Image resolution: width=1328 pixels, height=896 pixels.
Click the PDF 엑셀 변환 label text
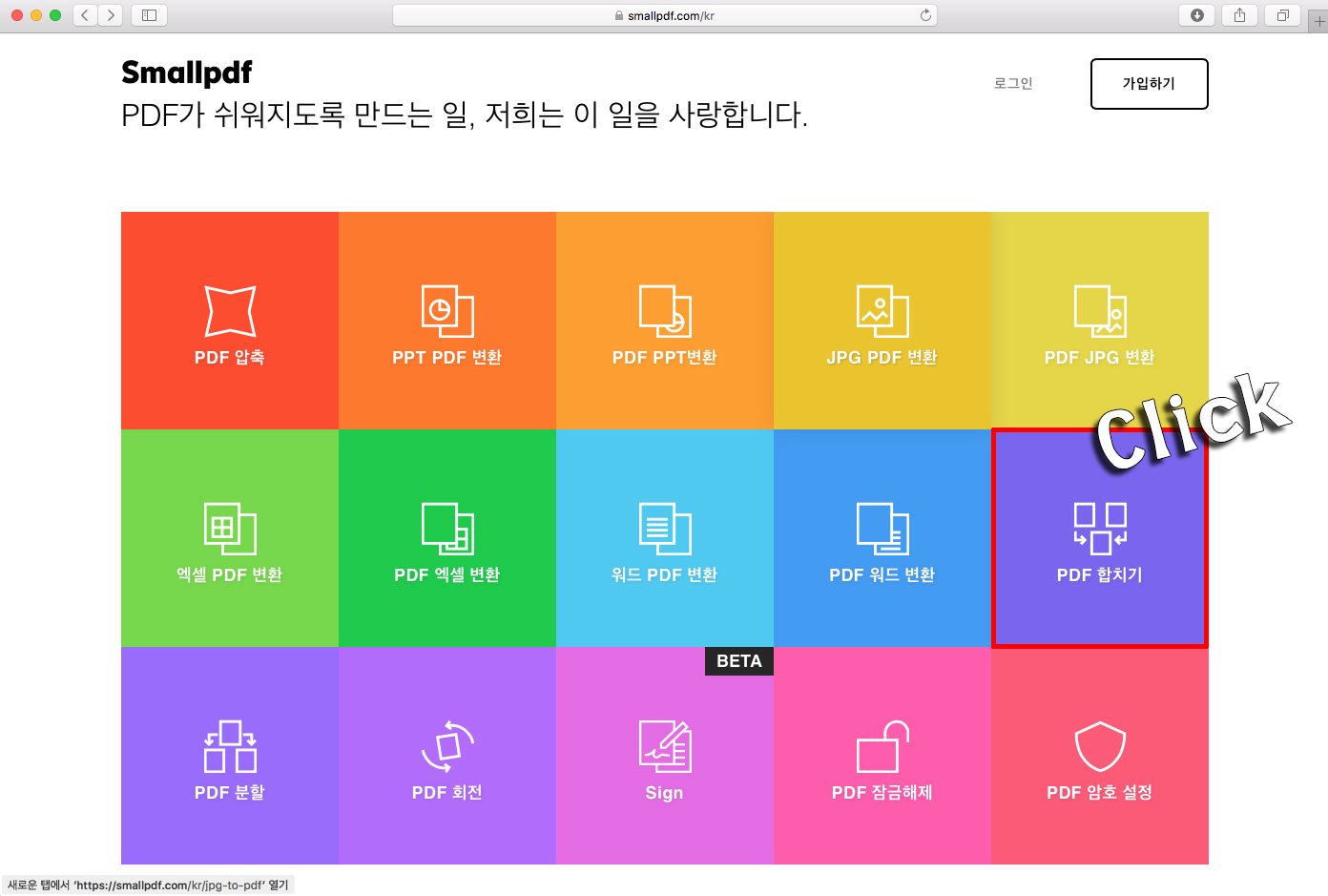447,575
